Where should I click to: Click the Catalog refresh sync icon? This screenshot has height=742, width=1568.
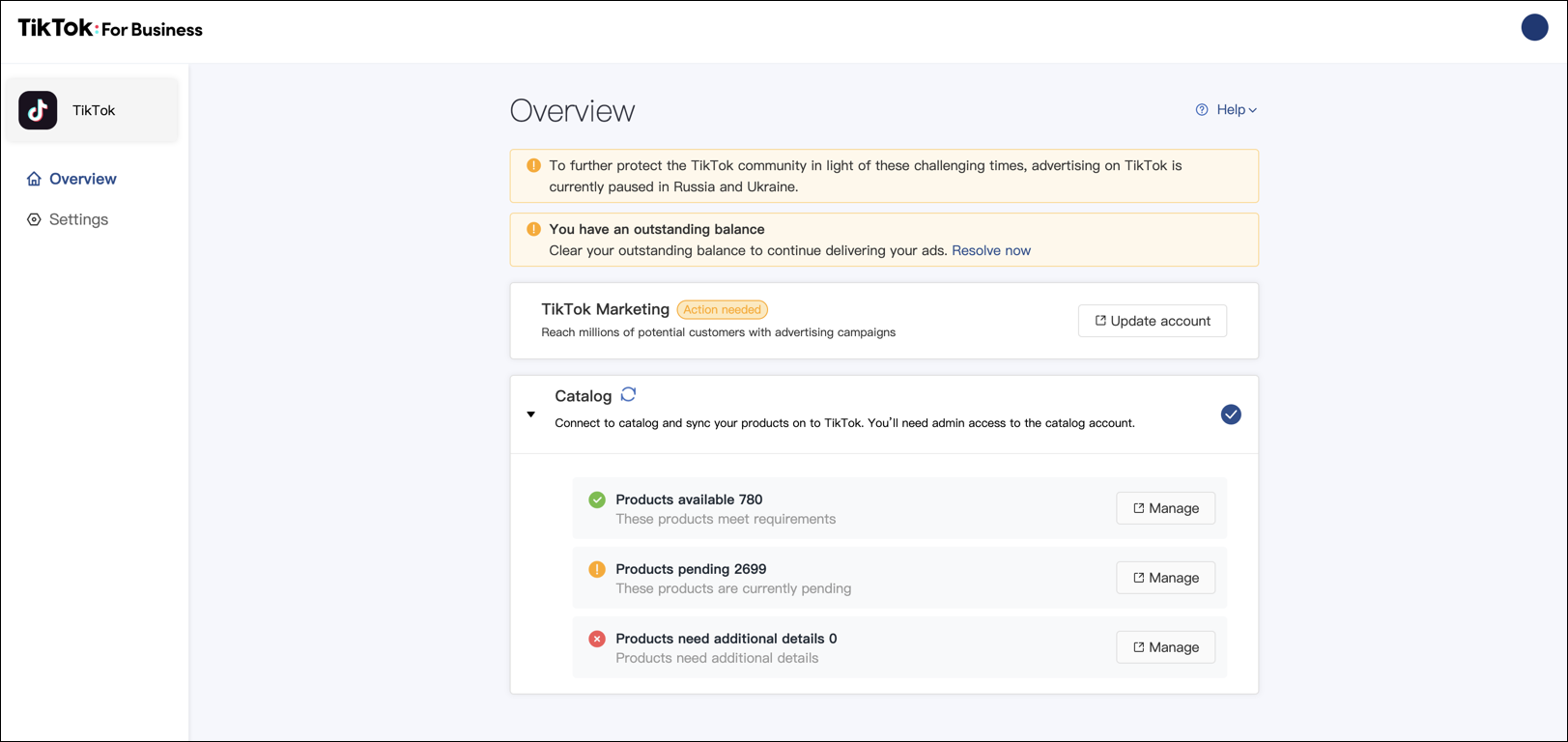coord(628,394)
